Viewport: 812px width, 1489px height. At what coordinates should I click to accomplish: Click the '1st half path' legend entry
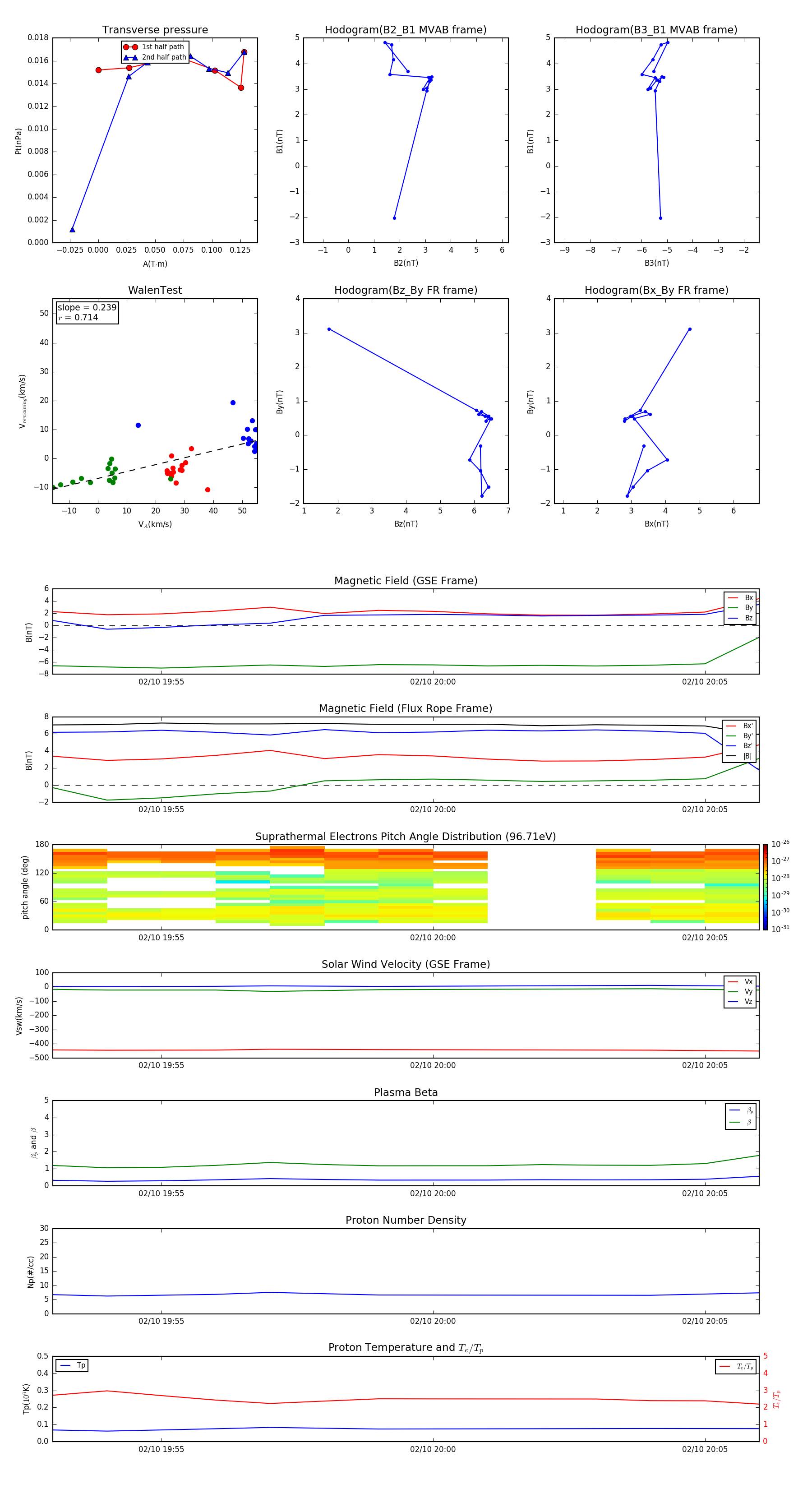(155, 47)
